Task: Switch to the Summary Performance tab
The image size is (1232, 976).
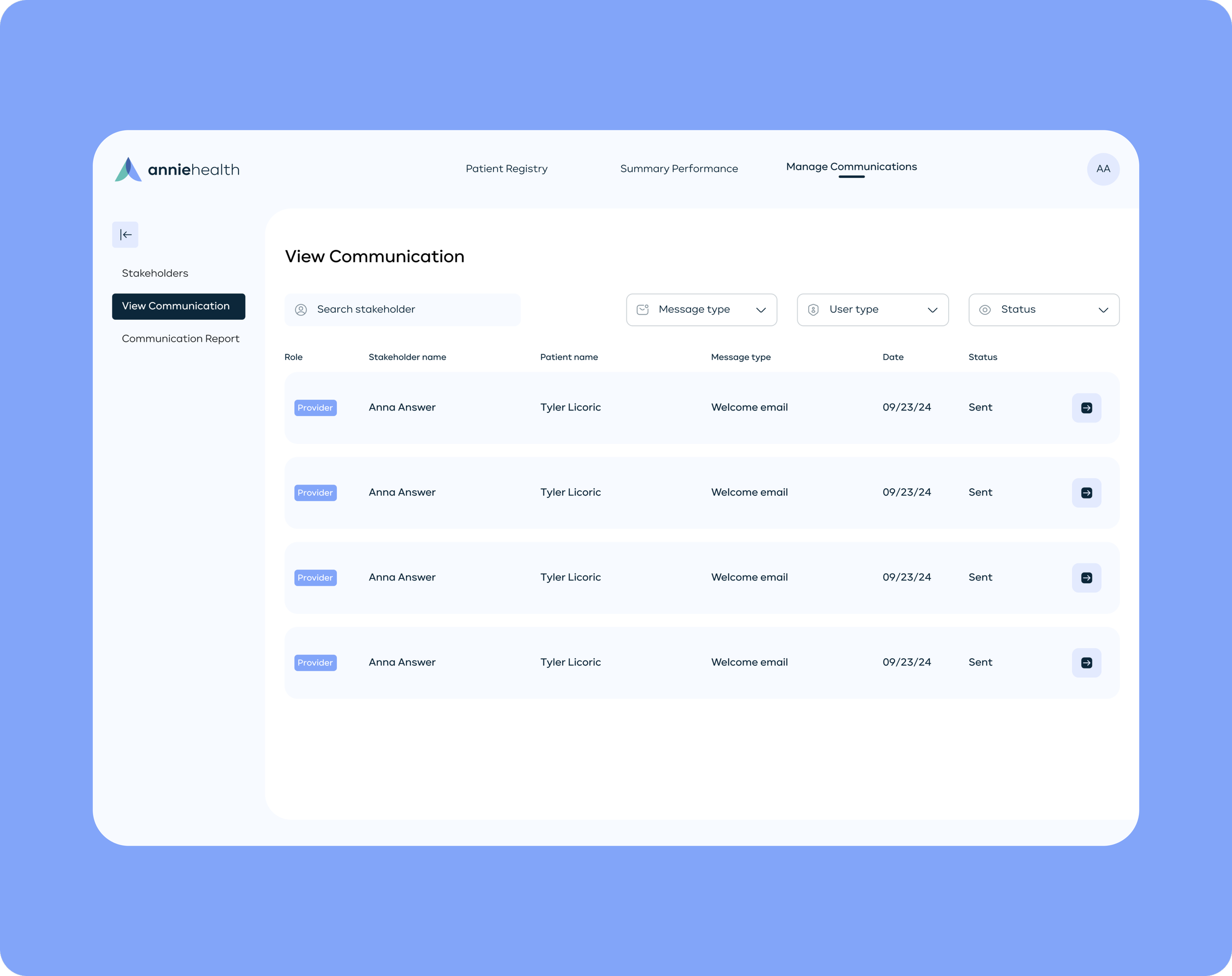Action: pos(679,168)
